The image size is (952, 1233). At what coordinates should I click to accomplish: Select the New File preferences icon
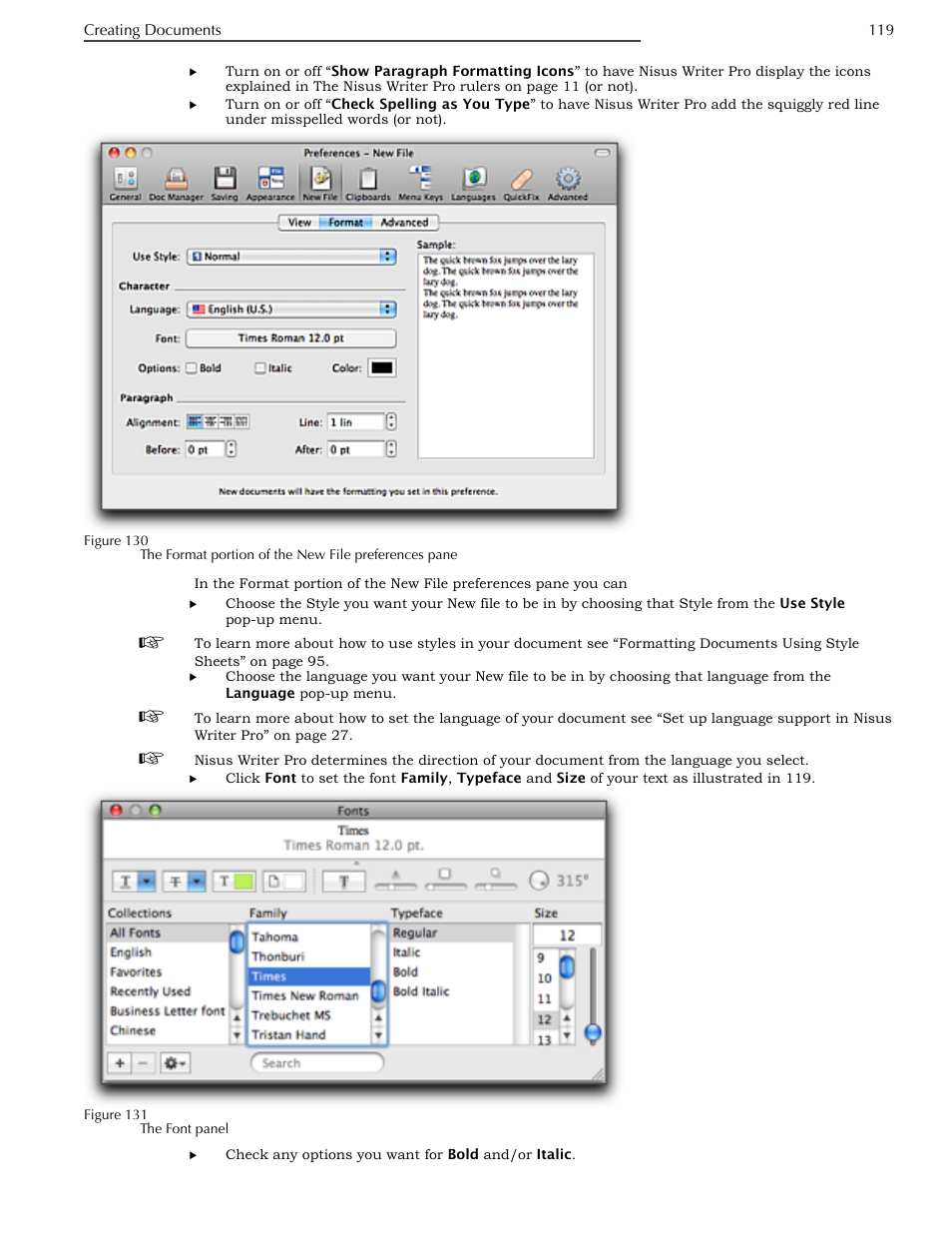(320, 184)
